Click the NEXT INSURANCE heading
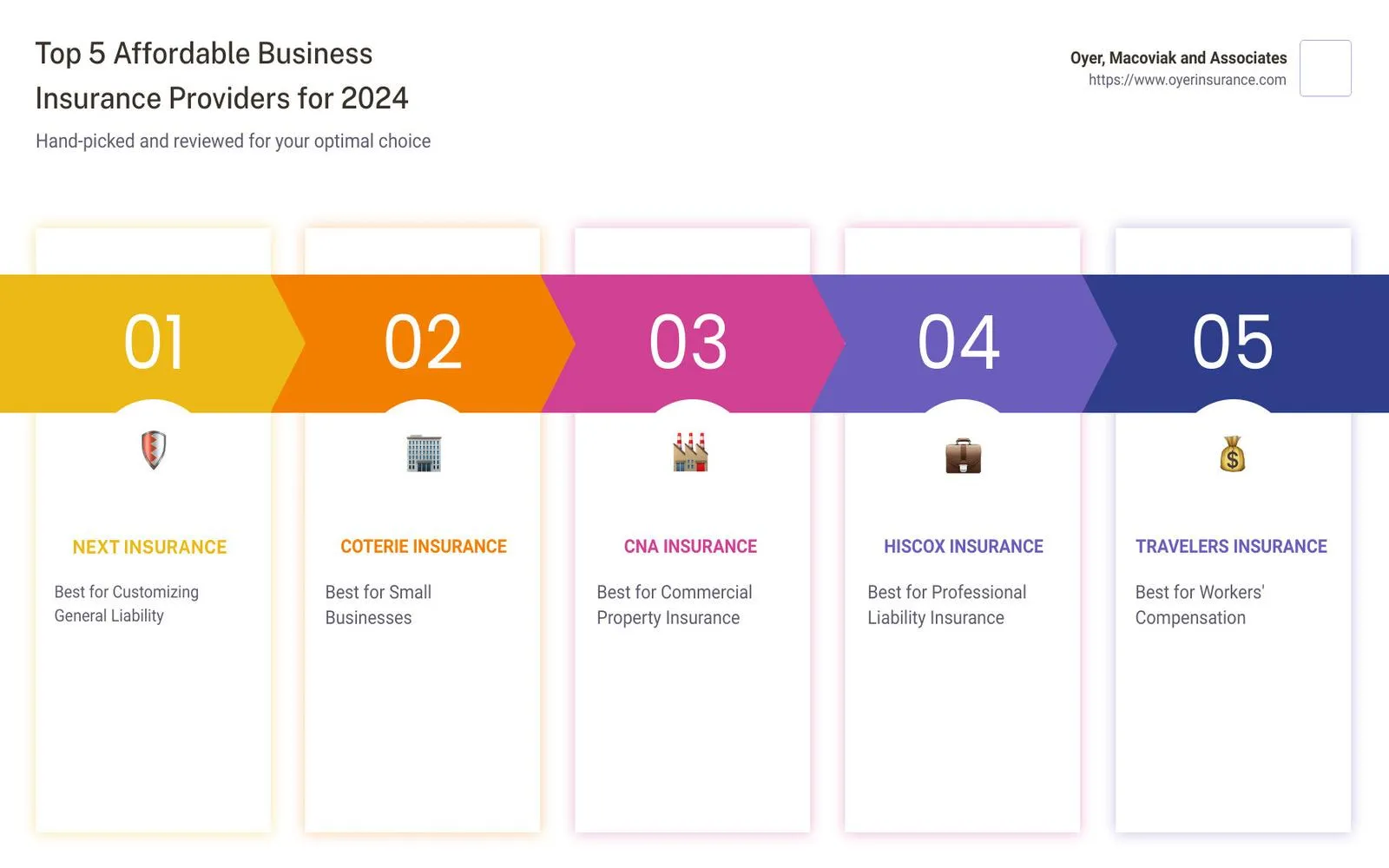Viewport: 1389px width, 868px height. click(x=149, y=547)
